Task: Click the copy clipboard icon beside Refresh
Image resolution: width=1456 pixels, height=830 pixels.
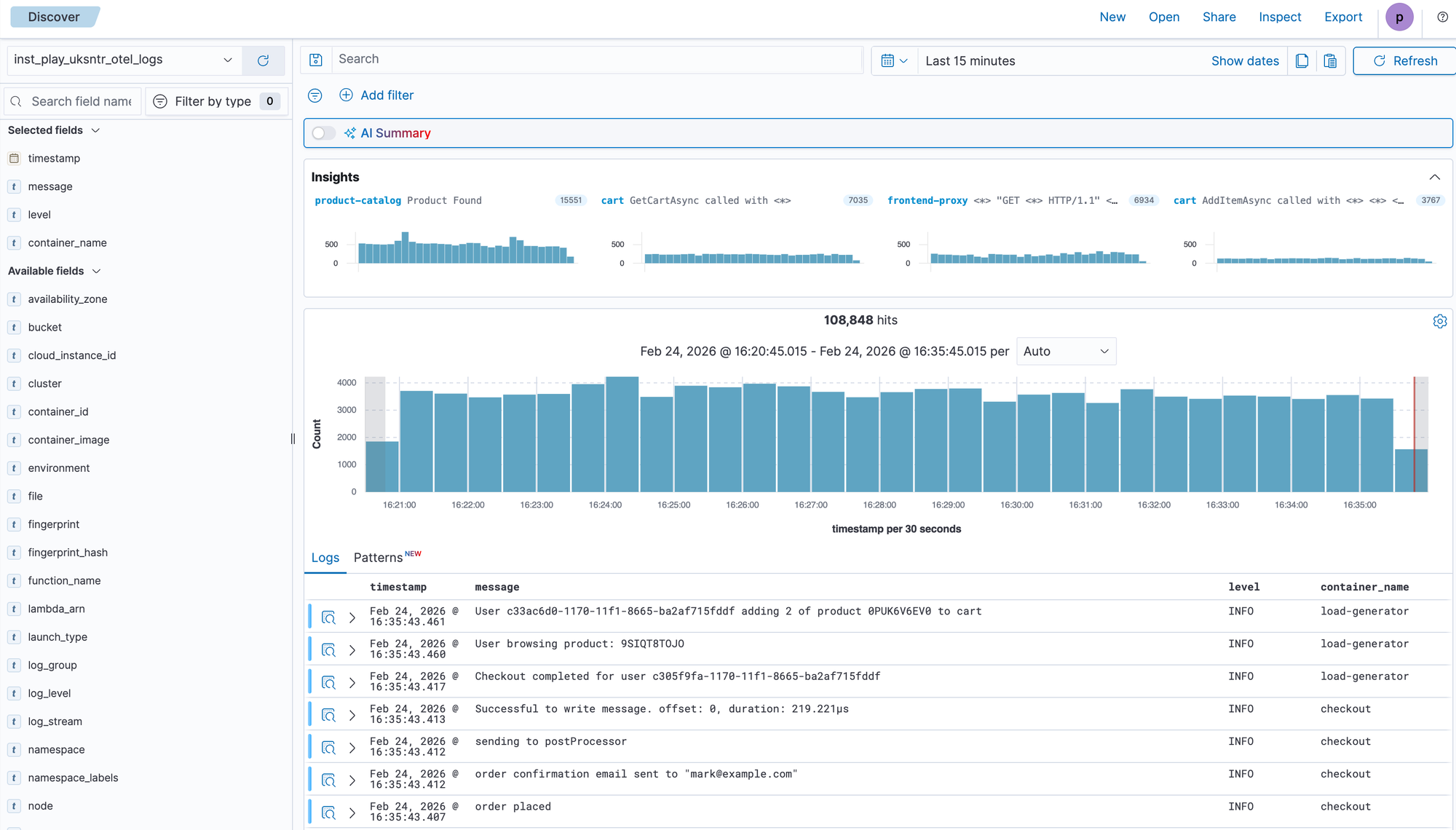Action: 1331,61
